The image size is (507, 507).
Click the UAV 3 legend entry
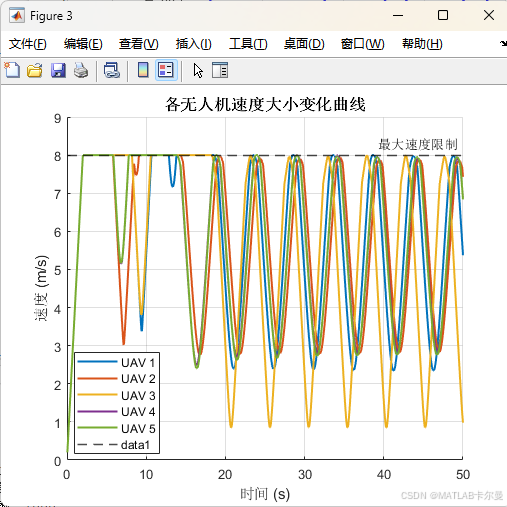(116, 395)
